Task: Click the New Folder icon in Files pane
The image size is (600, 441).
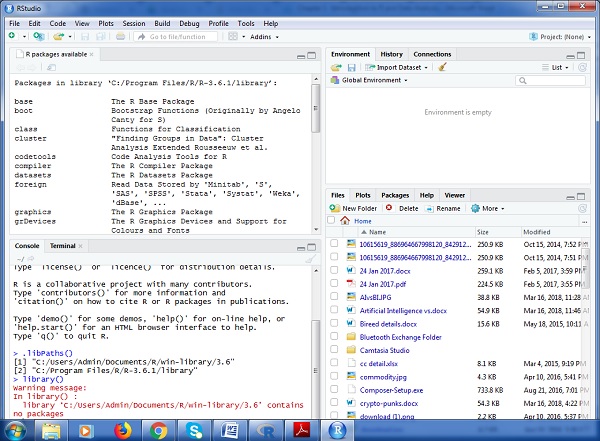Action: [x=334, y=208]
